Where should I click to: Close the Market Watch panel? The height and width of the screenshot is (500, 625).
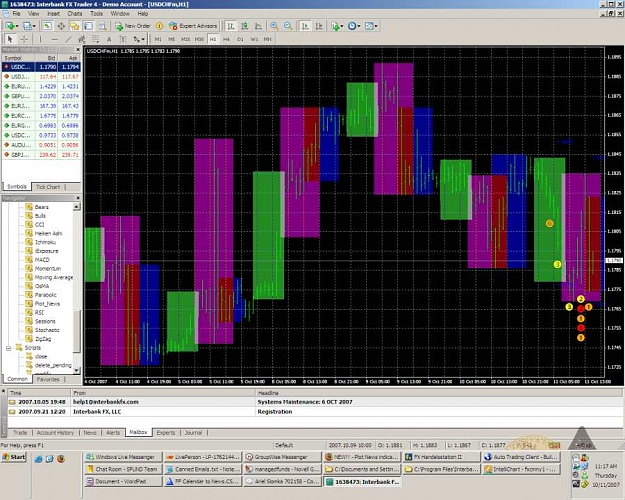click(x=78, y=49)
